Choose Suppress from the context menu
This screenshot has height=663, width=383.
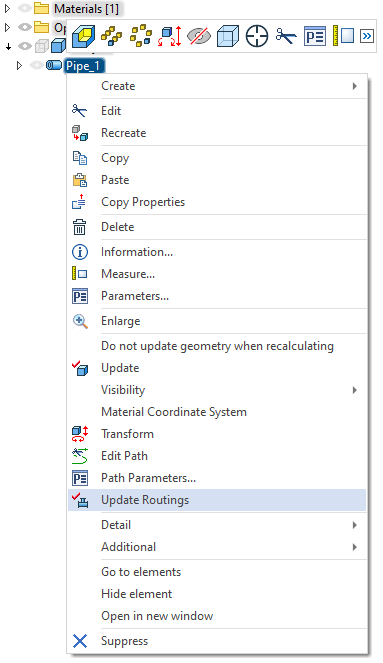coord(217,641)
